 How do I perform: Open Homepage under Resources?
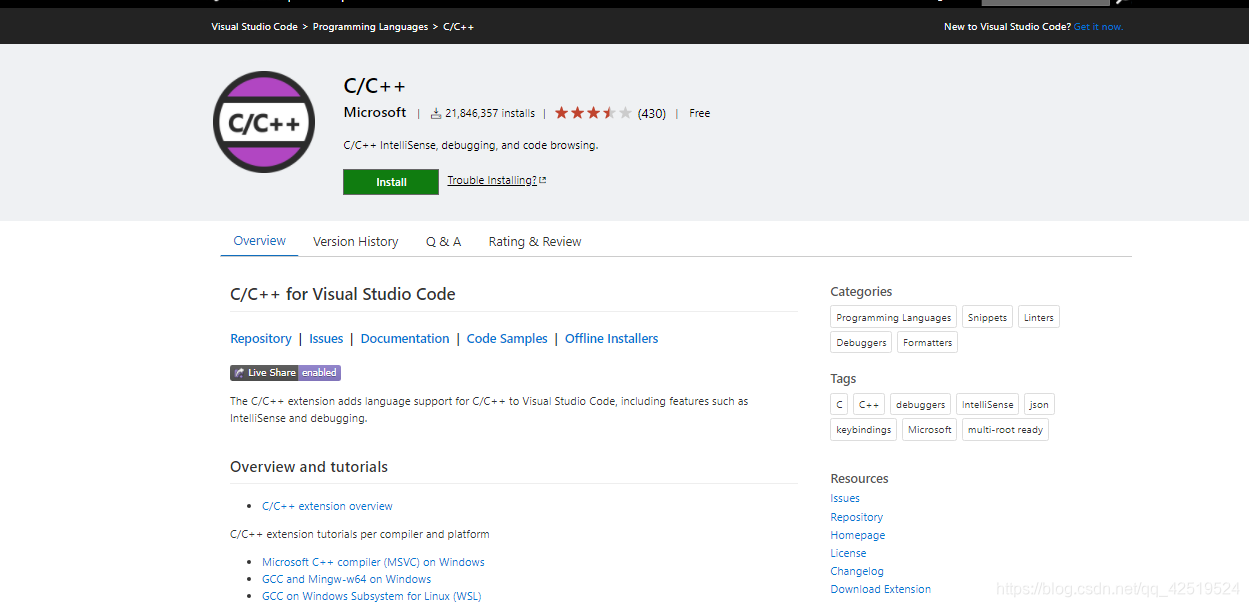click(x=857, y=535)
